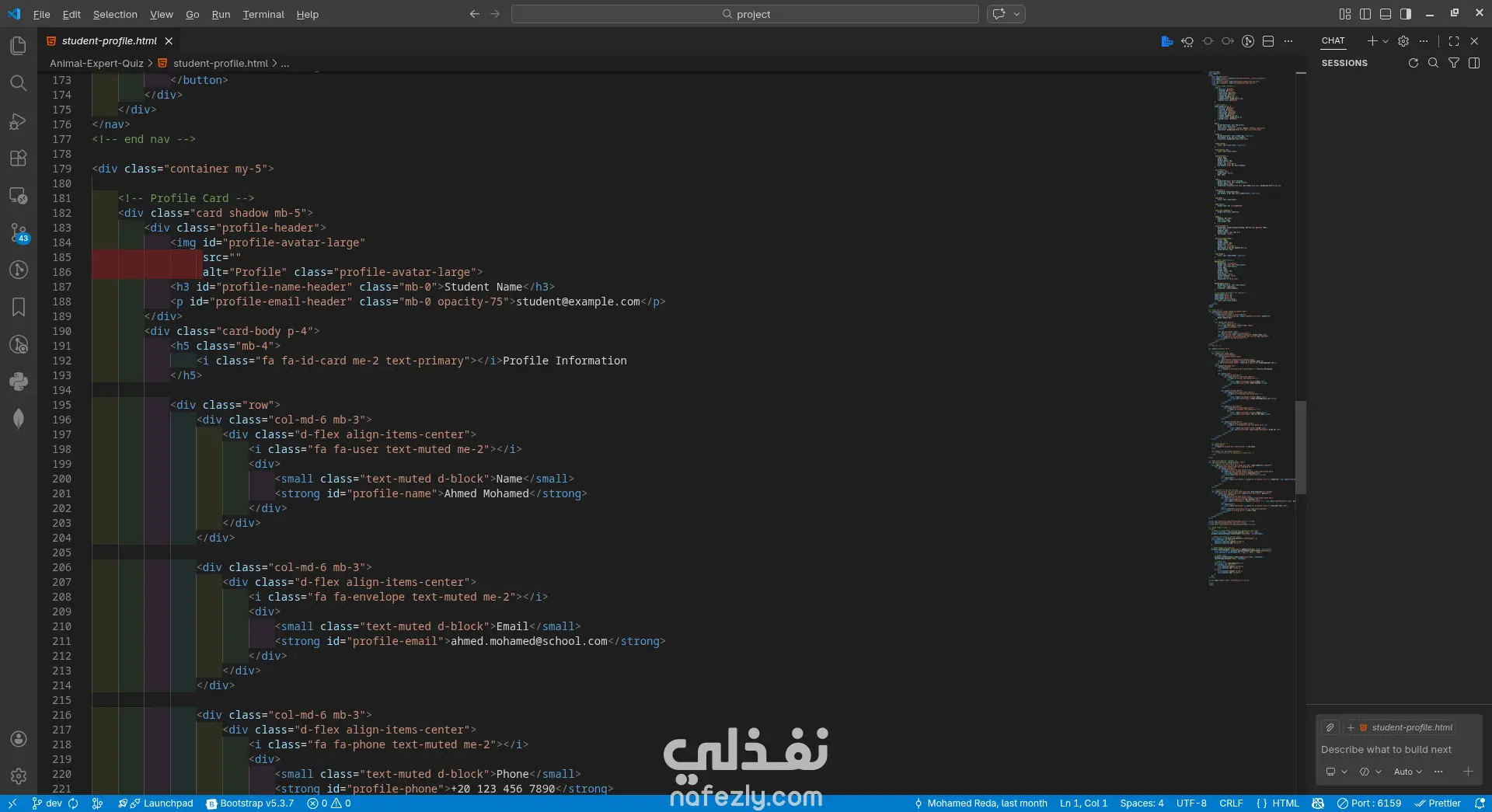
Task: Open chat settings gear icon
Action: [1403, 41]
